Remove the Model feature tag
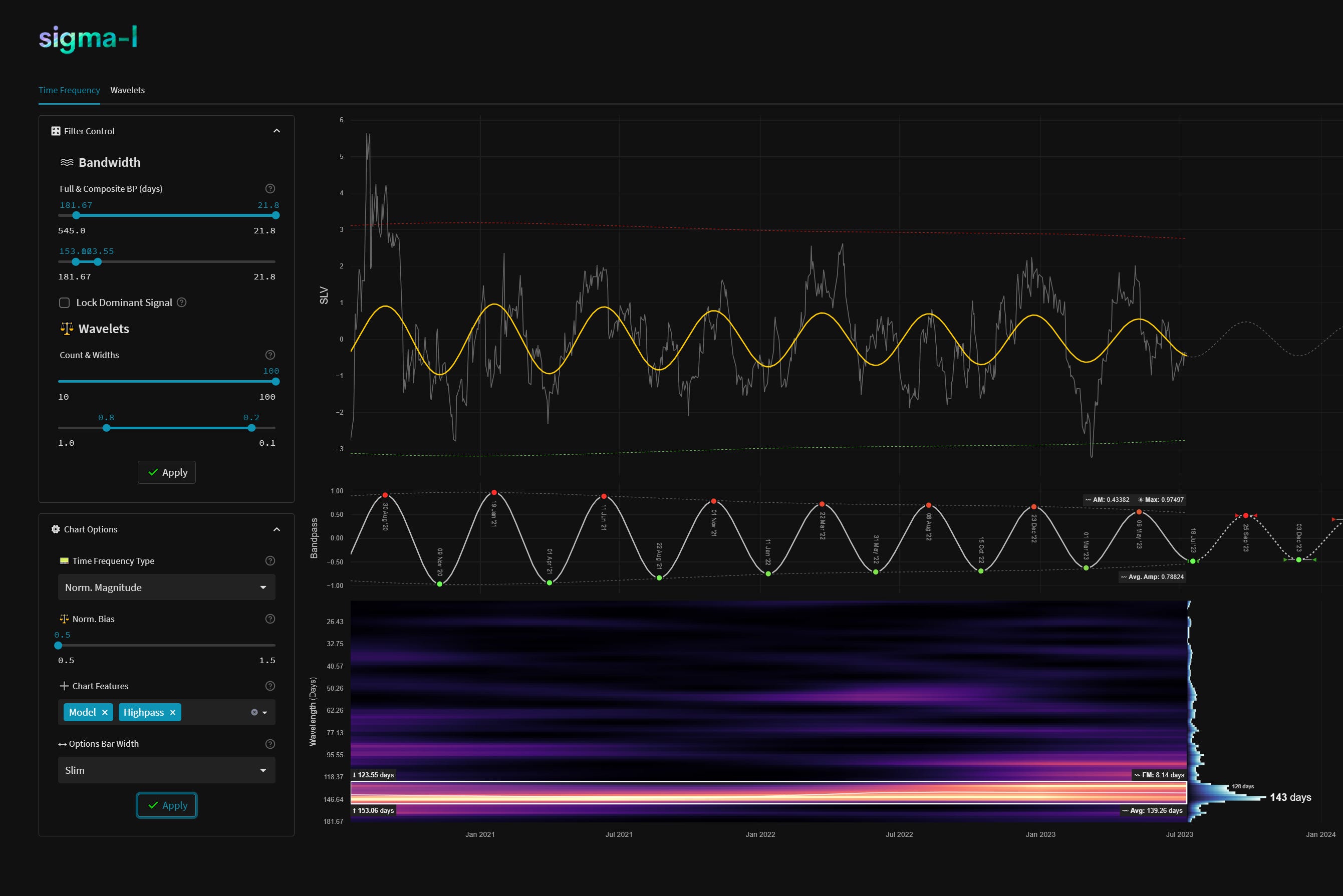The width and height of the screenshot is (1343, 896). [105, 713]
